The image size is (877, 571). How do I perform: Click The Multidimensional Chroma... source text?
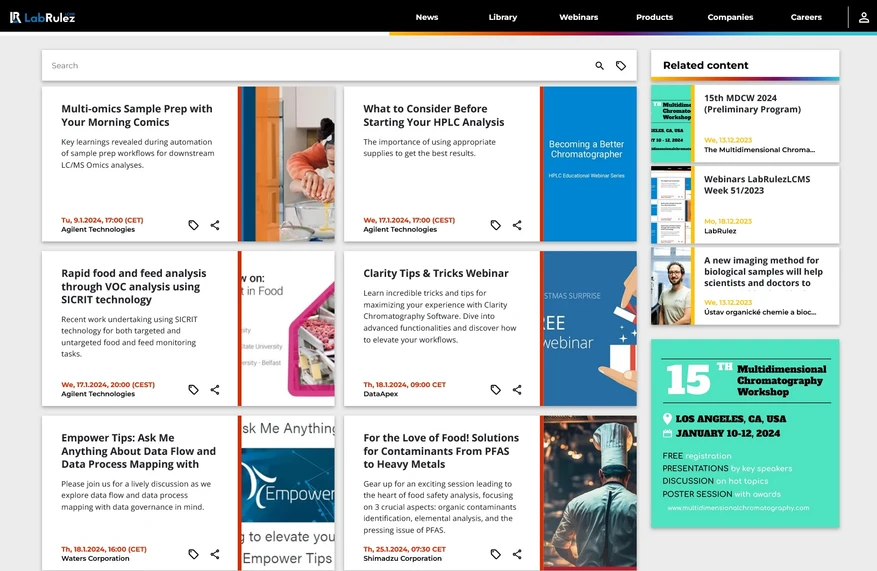click(x=759, y=150)
